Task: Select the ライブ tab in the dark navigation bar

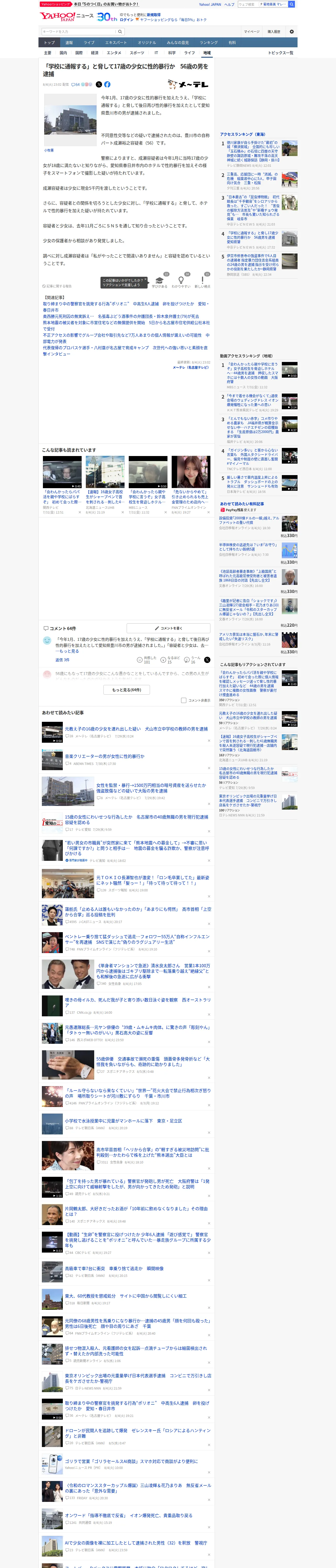Action: (89, 43)
